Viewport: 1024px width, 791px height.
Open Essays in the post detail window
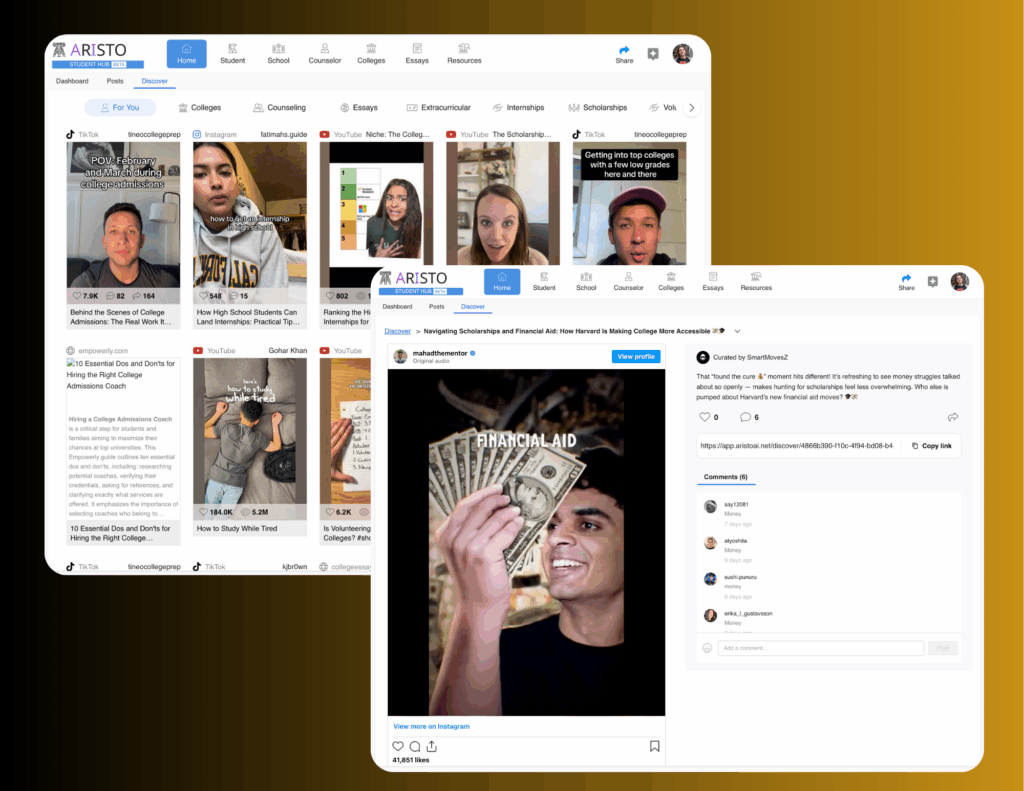pos(712,282)
